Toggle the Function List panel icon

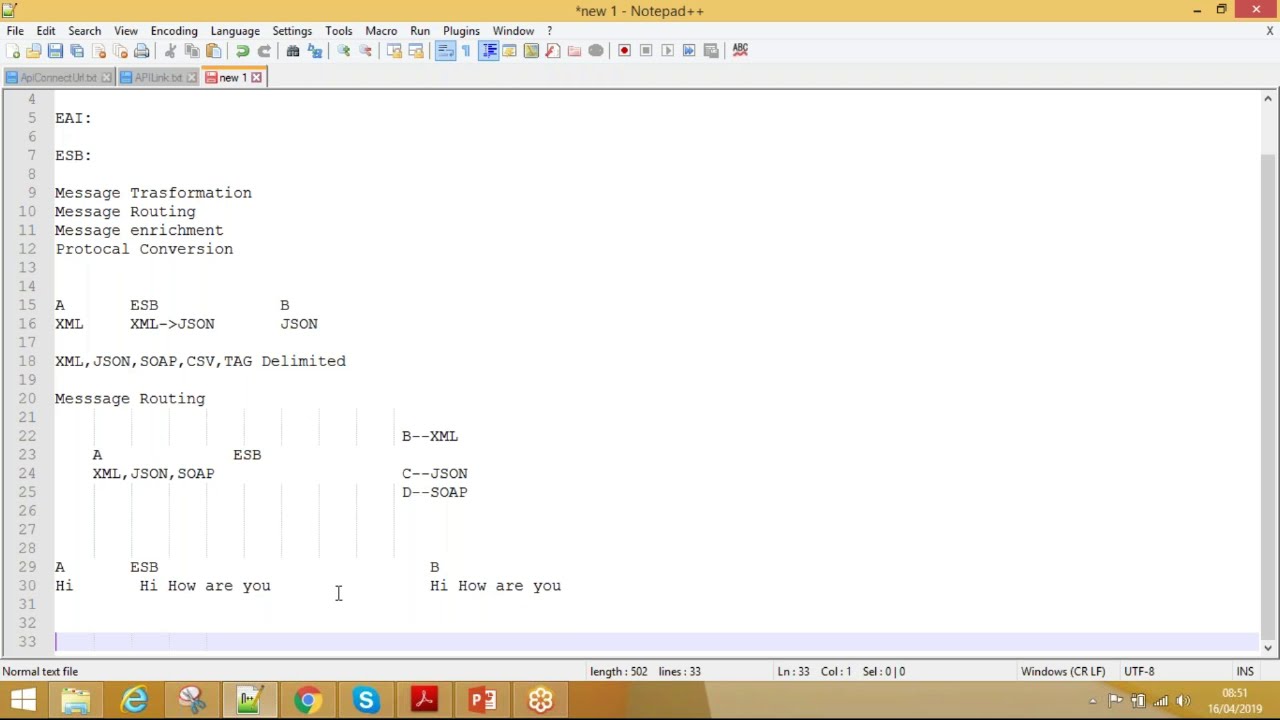pos(553,50)
